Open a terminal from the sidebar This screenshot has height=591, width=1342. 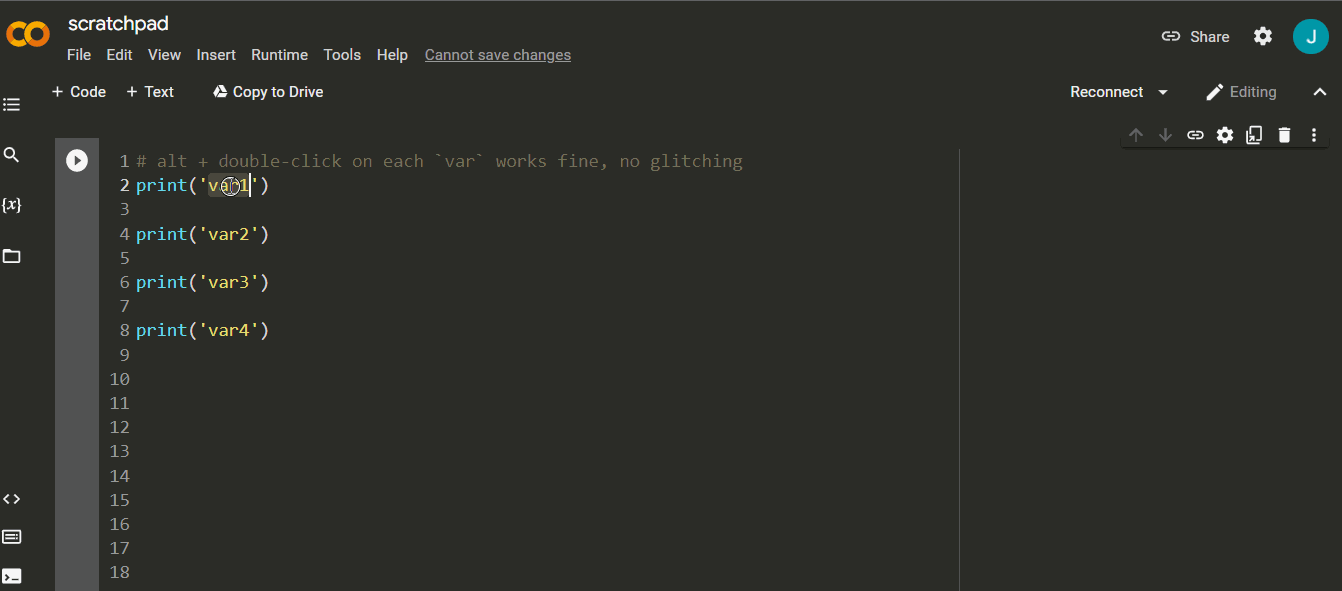[11, 575]
